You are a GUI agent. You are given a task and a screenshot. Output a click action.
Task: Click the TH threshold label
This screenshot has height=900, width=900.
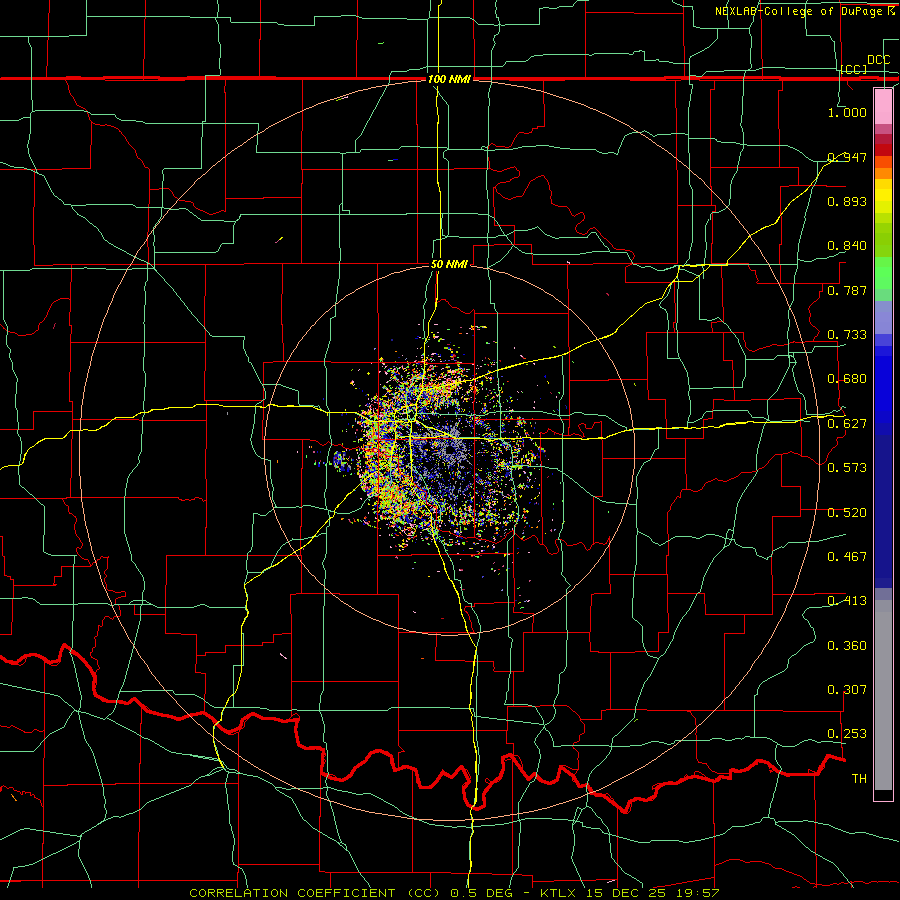click(x=859, y=779)
